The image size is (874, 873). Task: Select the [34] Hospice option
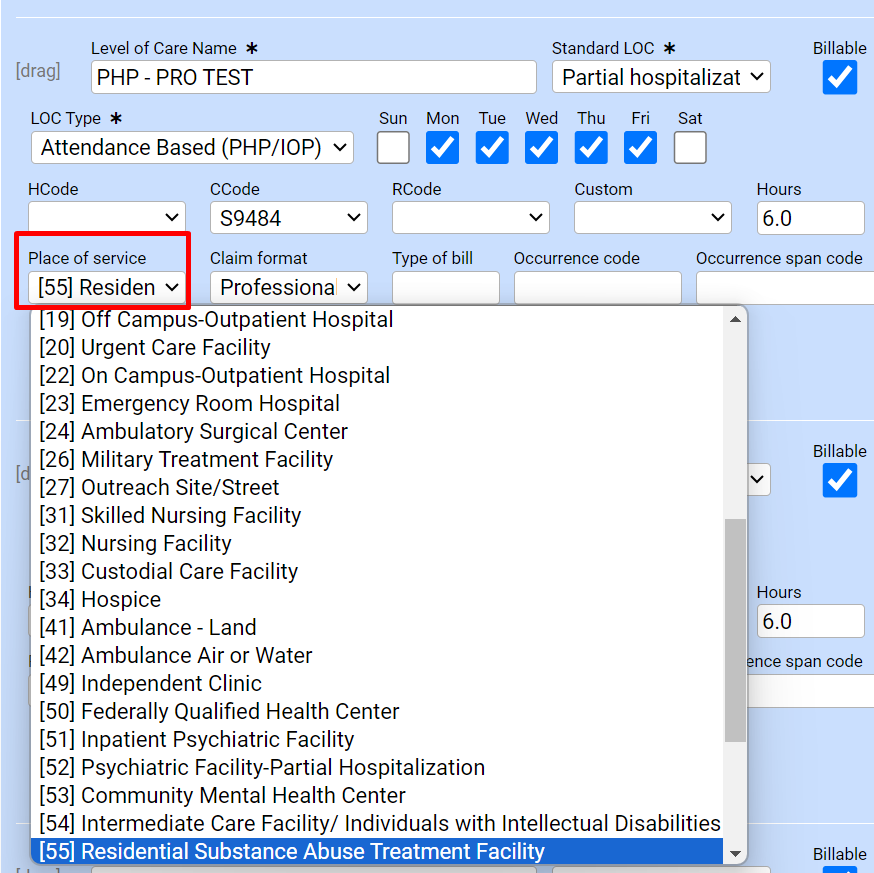[100, 599]
